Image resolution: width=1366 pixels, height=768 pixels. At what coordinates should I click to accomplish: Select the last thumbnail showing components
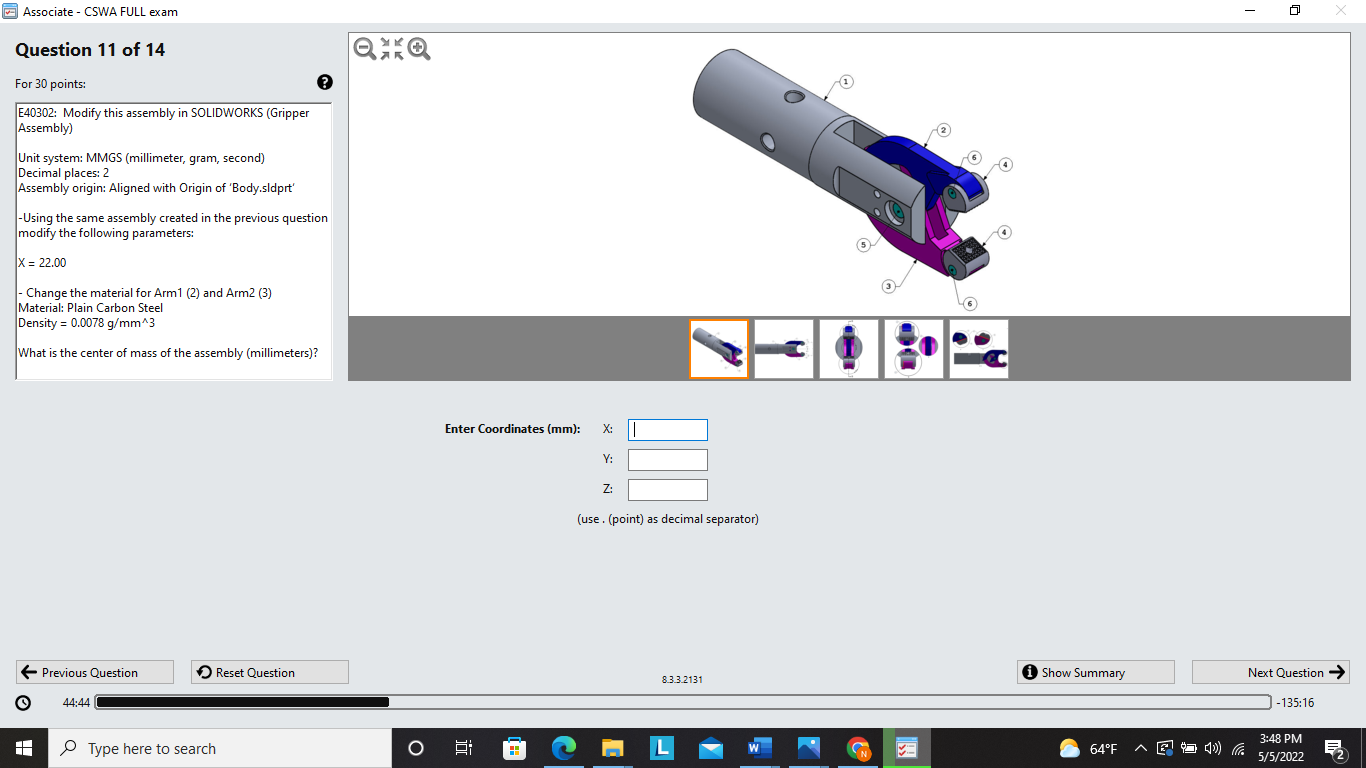979,349
